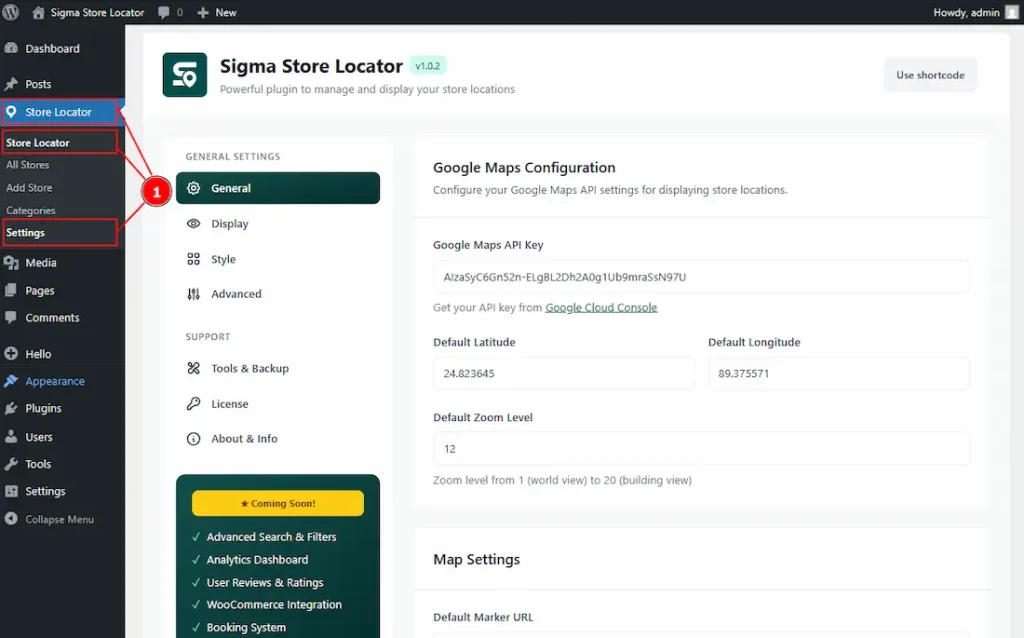Switch to the Style settings tab
Screen dimensions: 1024x638
tap(278, 259)
